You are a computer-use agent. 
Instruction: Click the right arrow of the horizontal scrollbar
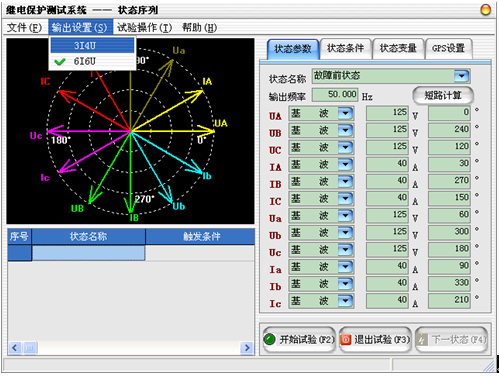click(x=247, y=348)
